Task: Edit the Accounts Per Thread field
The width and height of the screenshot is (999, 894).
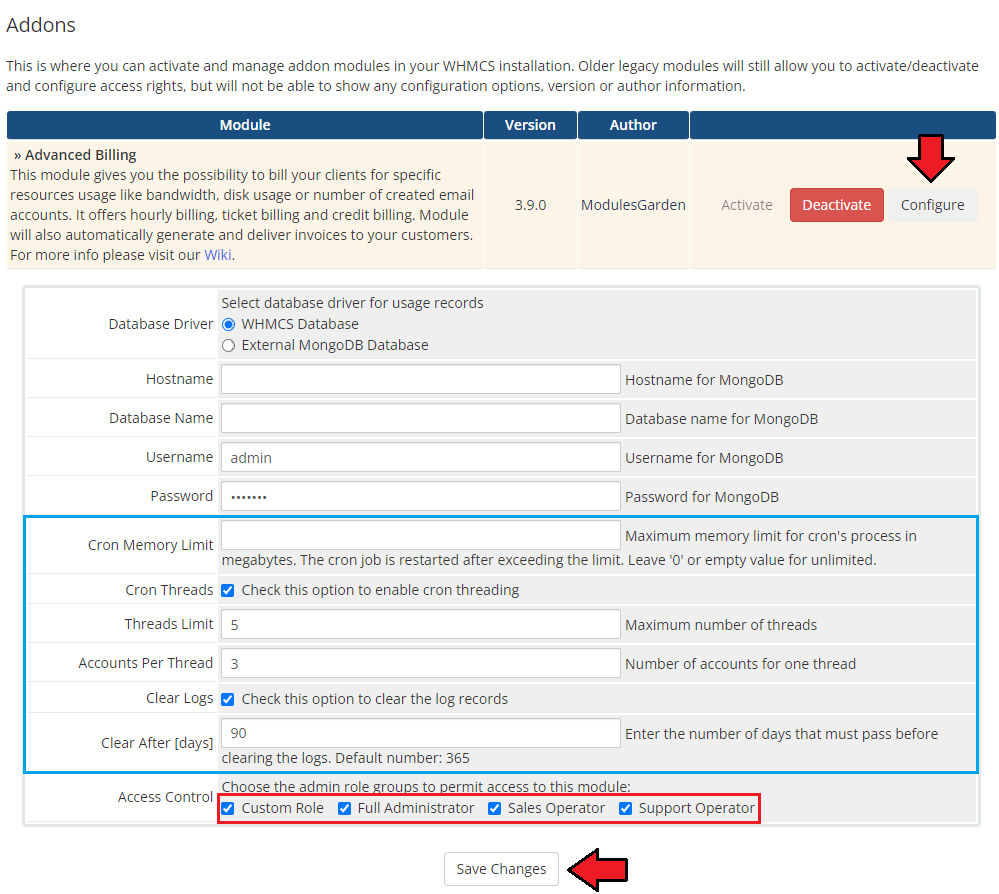Action: point(420,663)
